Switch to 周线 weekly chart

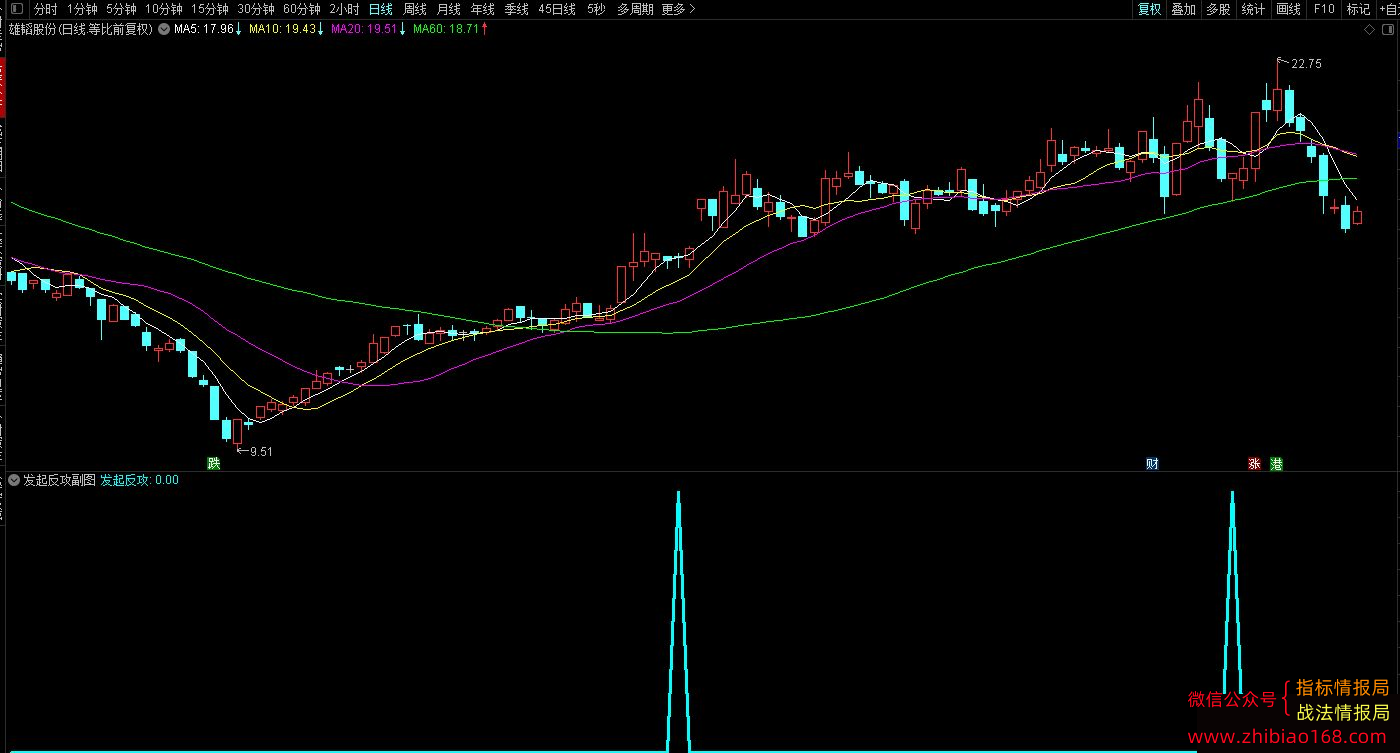[415, 9]
